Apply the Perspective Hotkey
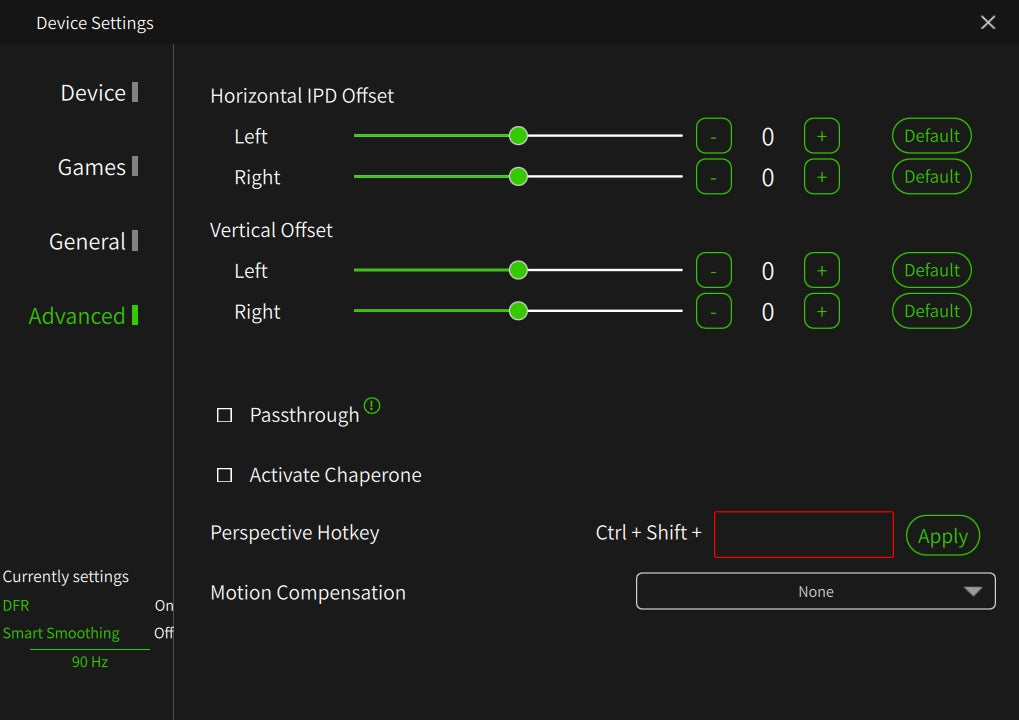This screenshot has height=720, width=1019. point(942,536)
